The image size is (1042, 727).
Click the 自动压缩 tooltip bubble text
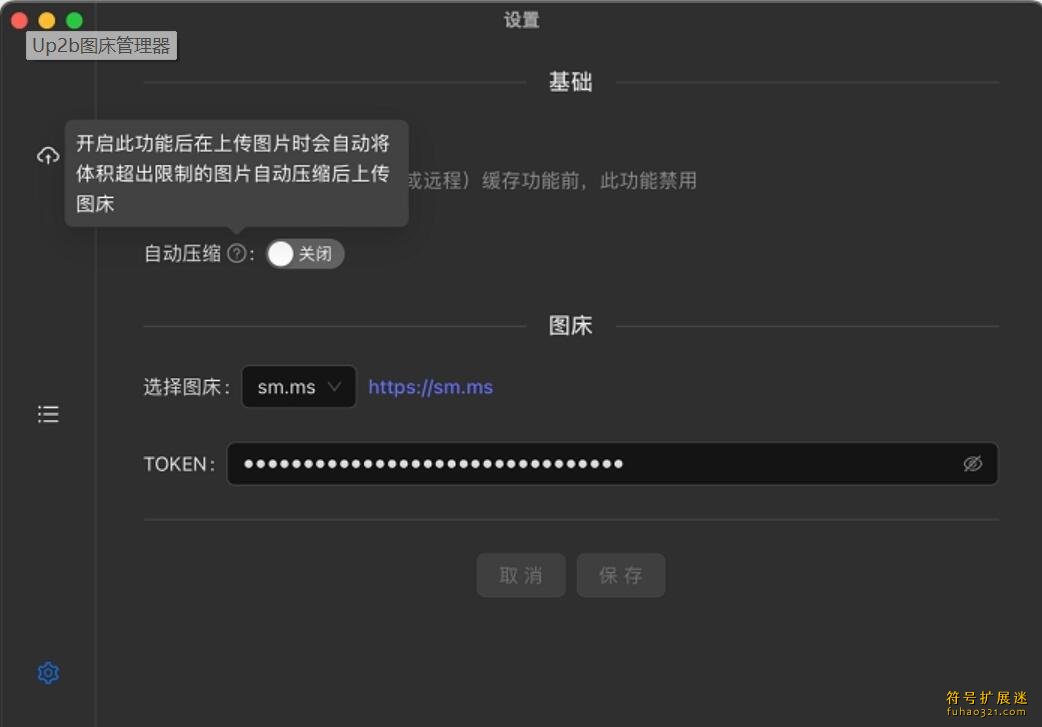(x=234, y=172)
